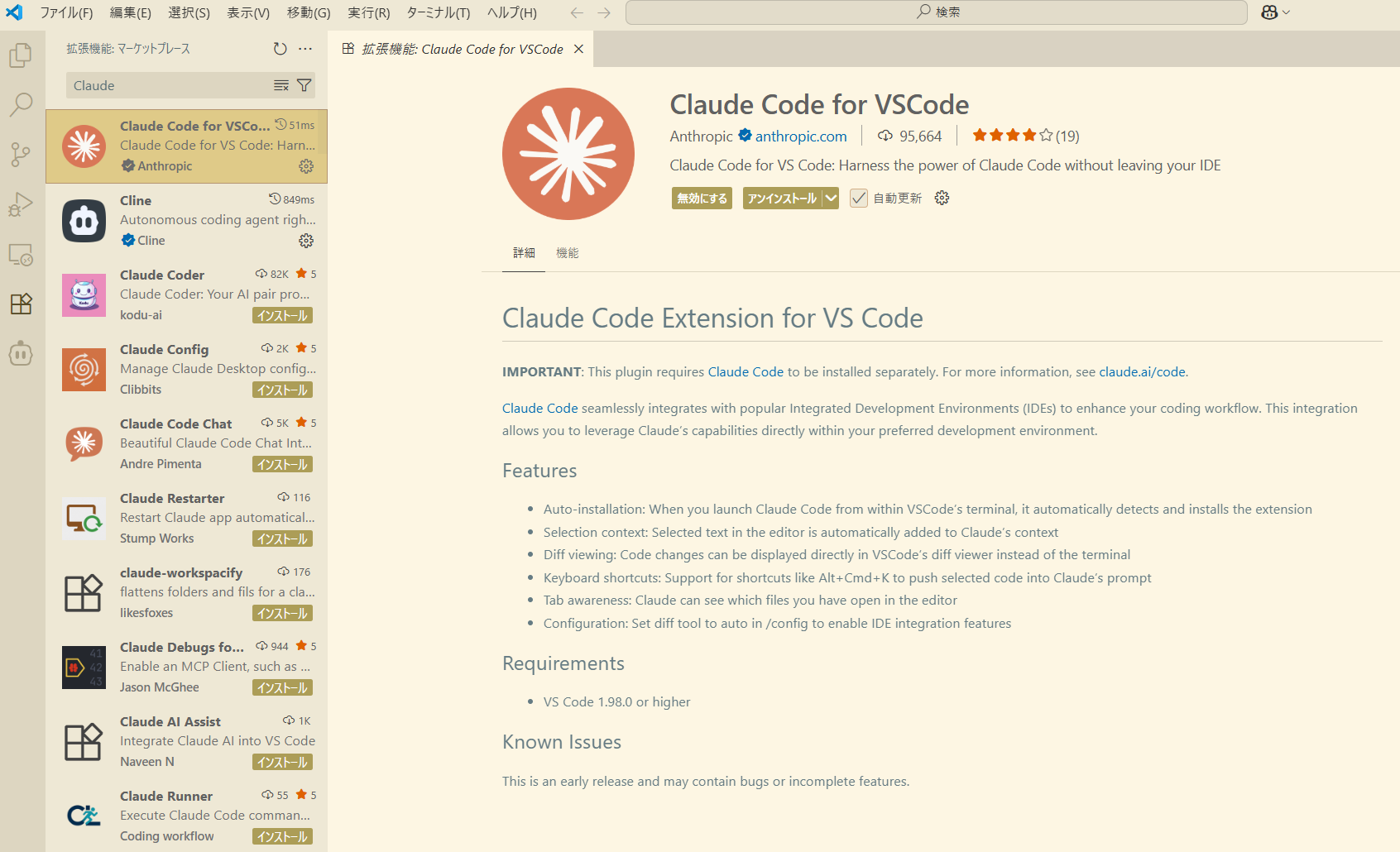1400x852 pixels.
Task: Follow the claude.ai/code link
Action: tap(1142, 372)
